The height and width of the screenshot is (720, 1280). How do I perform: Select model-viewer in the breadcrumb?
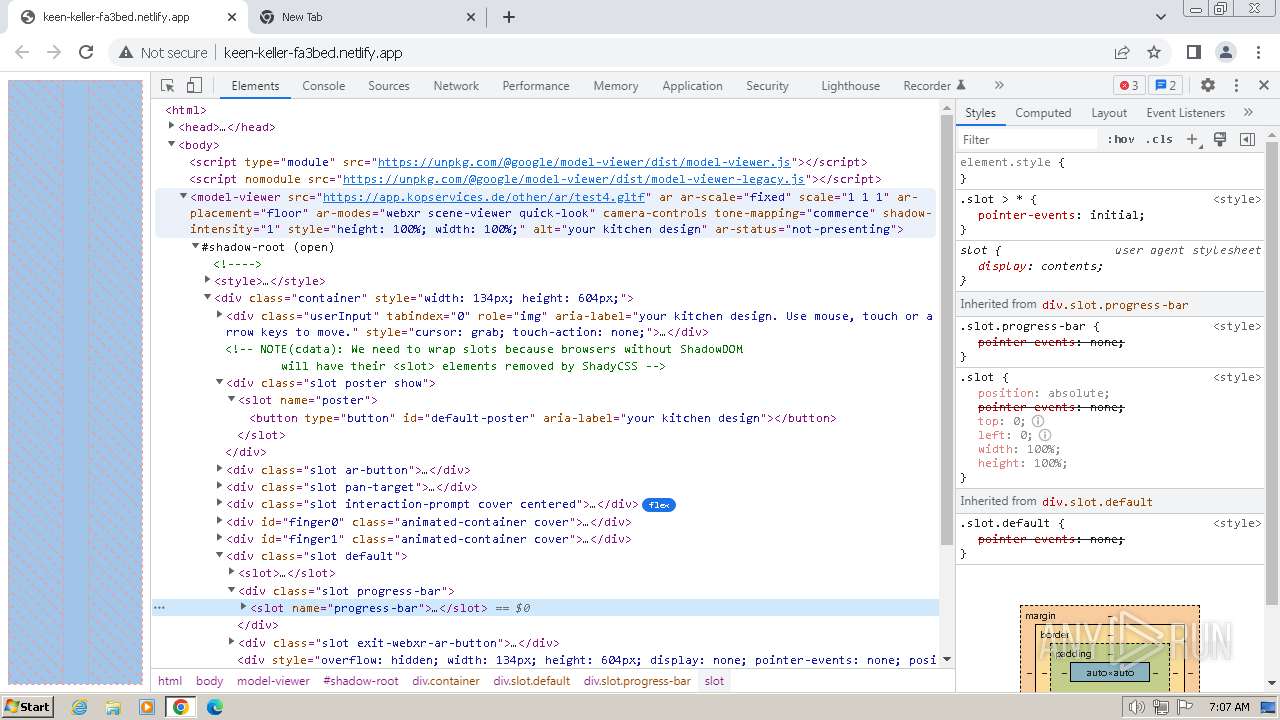click(x=273, y=681)
